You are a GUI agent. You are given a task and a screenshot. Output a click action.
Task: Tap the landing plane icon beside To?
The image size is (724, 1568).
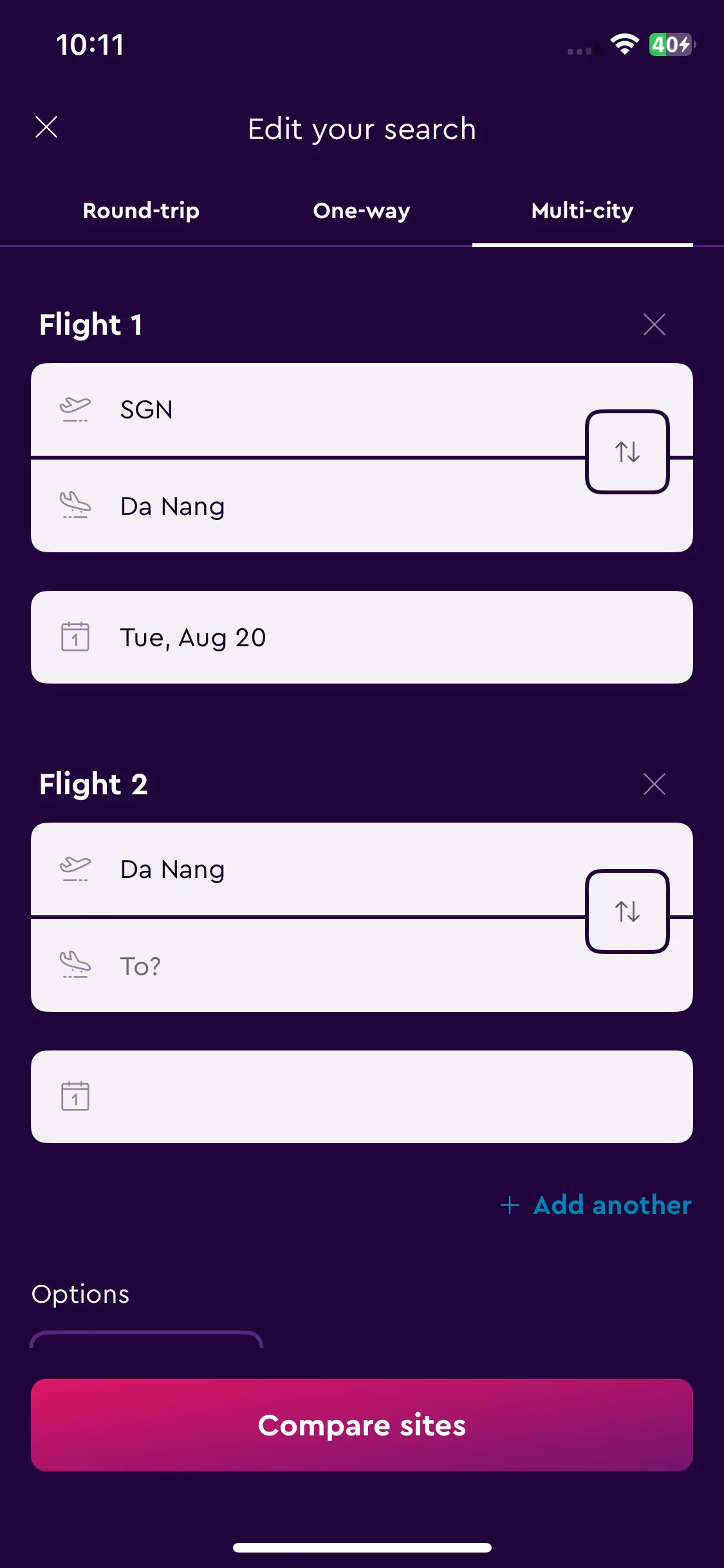click(75, 965)
